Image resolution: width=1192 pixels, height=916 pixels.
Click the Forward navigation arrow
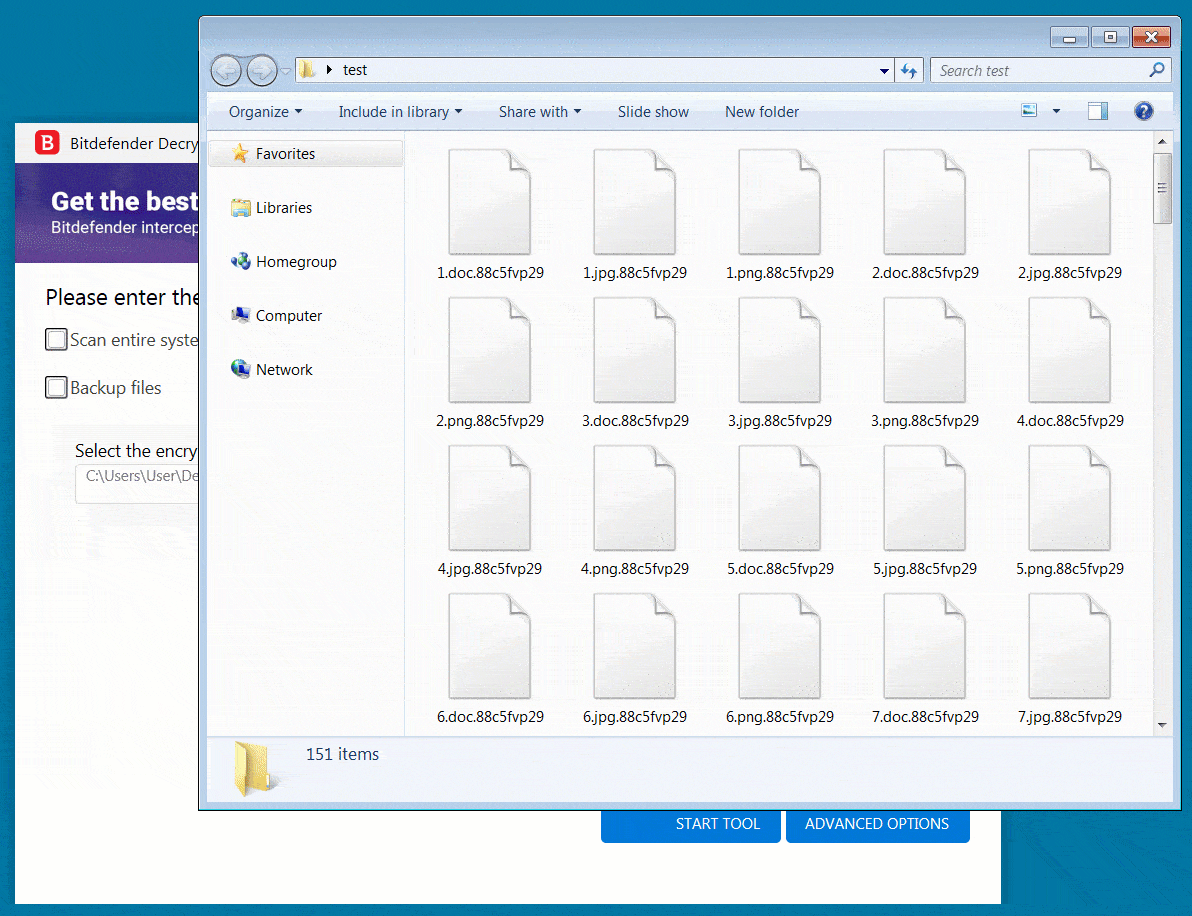pyautogui.click(x=262, y=71)
